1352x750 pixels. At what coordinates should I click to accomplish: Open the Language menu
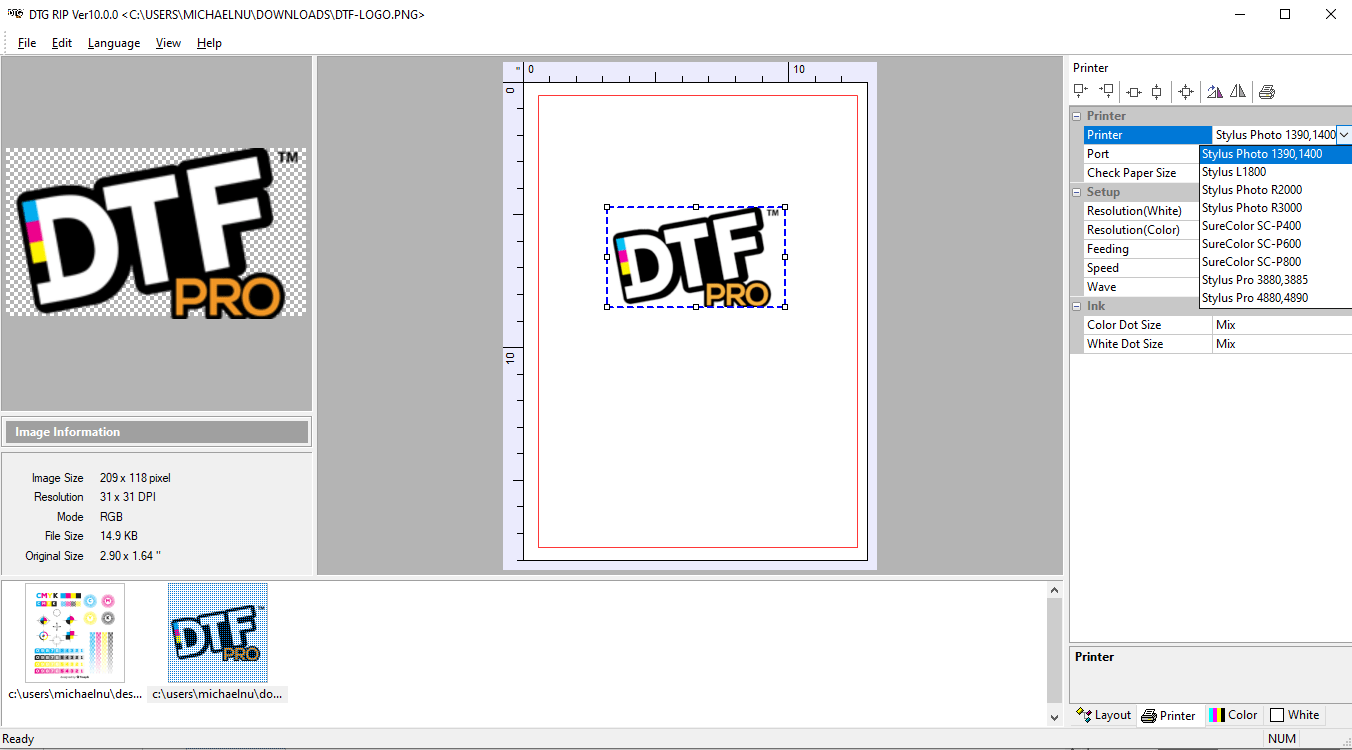pos(114,43)
